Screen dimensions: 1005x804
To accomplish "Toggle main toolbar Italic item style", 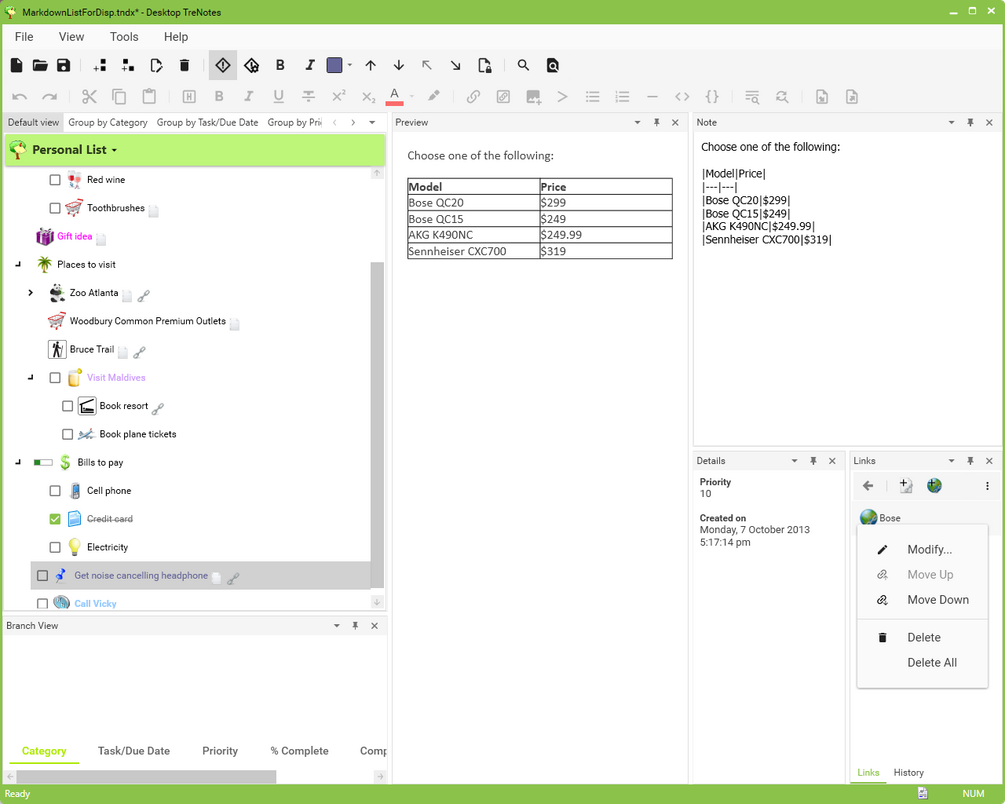I will tap(310, 65).
